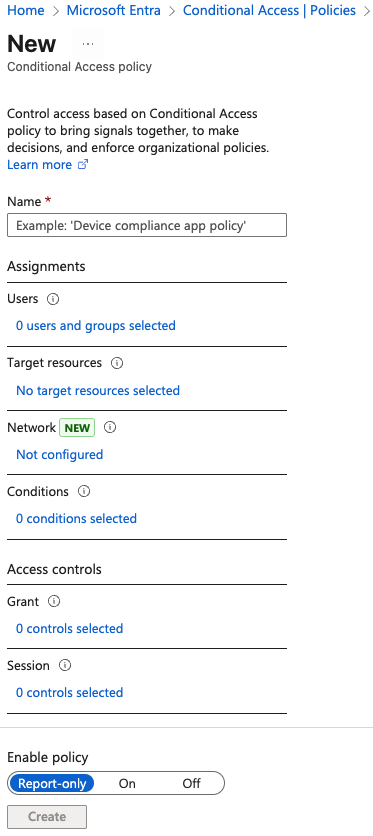Open the ellipsis more options menu
The width and height of the screenshot is (373, 836).
coord(88,44)
